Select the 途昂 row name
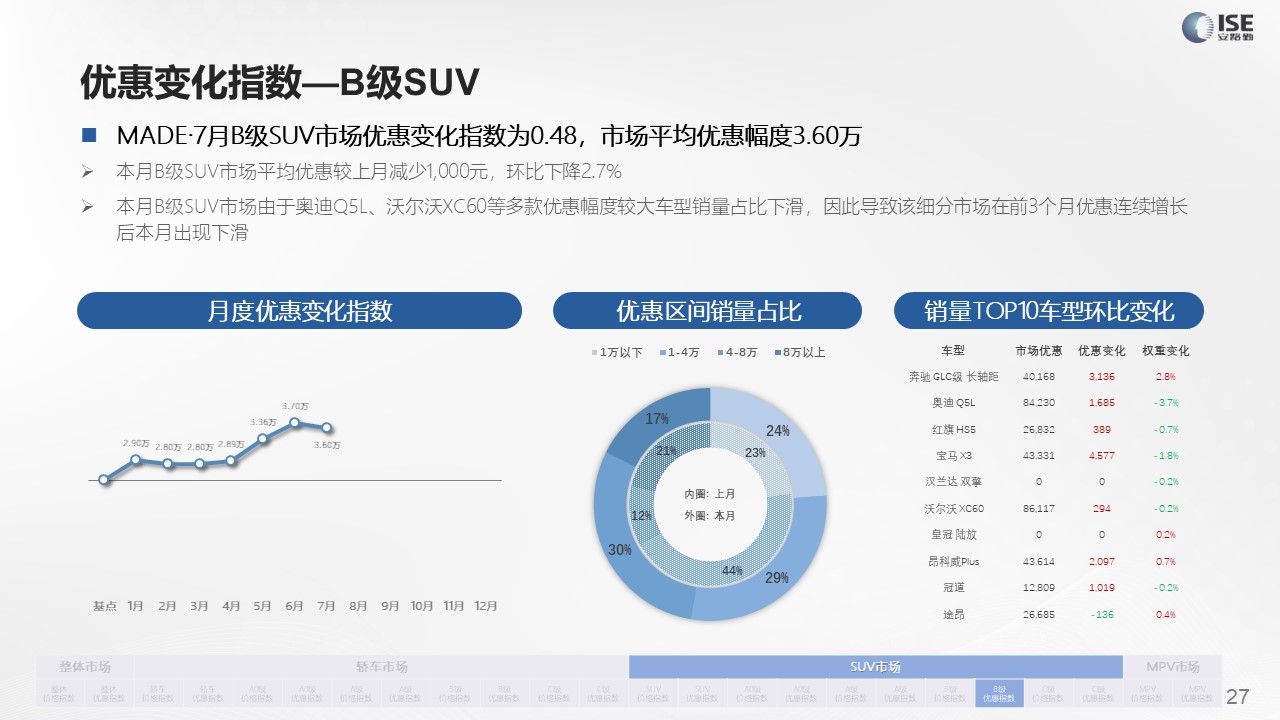The width and height of the screenshot is (1280, 720). (x=953, y=614)
